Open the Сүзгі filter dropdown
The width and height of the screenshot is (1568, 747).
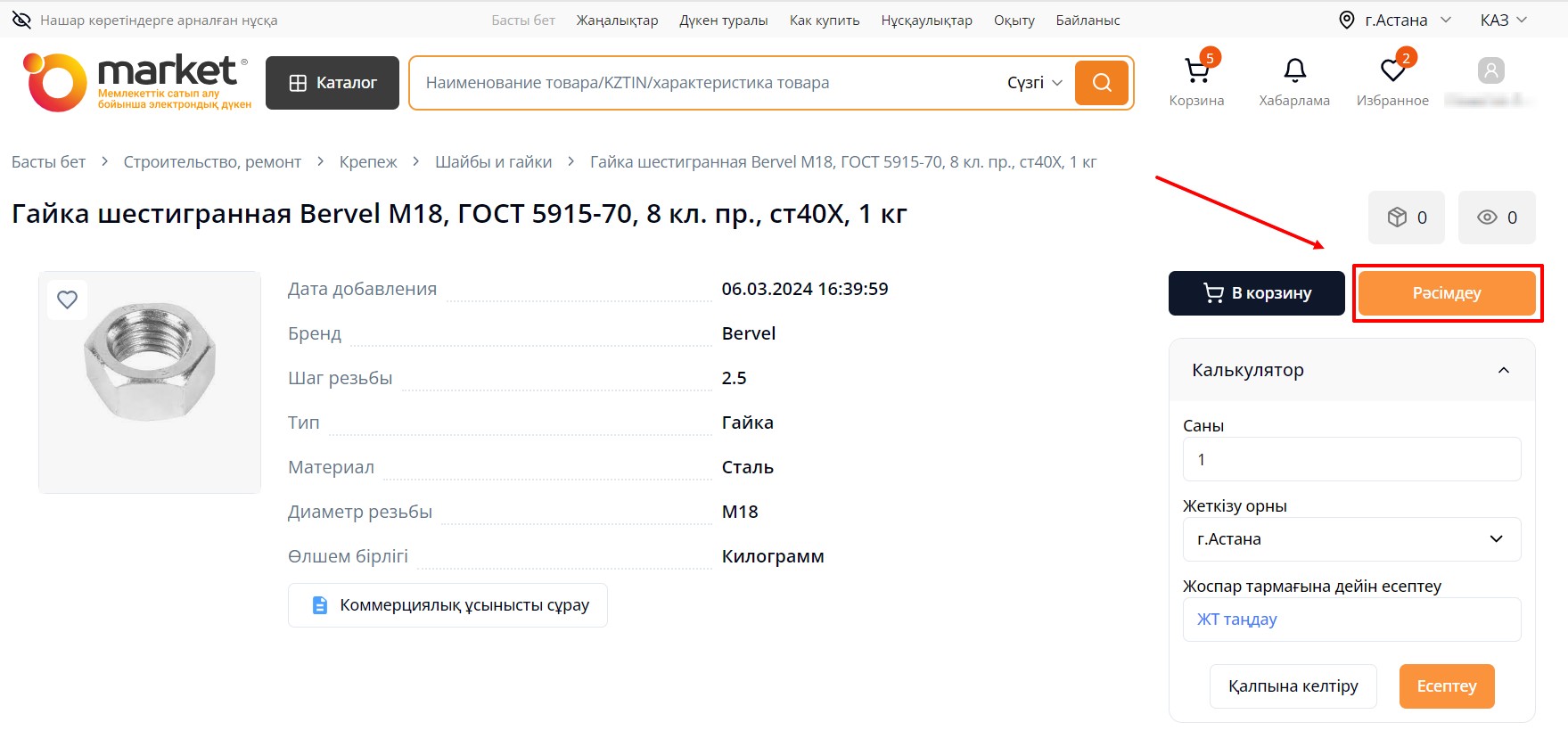point(1034,83)
